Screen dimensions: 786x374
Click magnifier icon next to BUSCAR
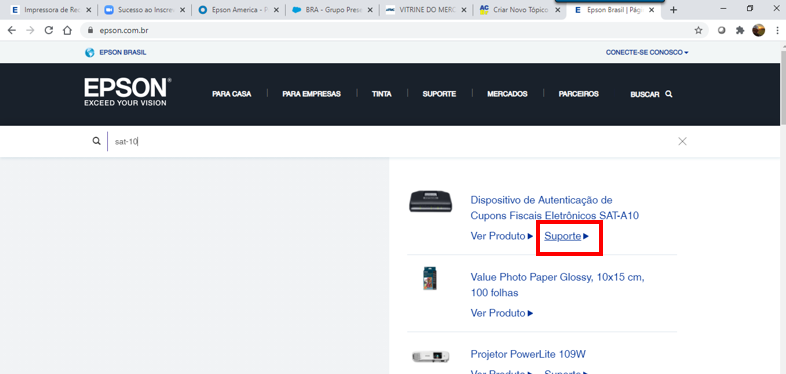coord(669,94)
